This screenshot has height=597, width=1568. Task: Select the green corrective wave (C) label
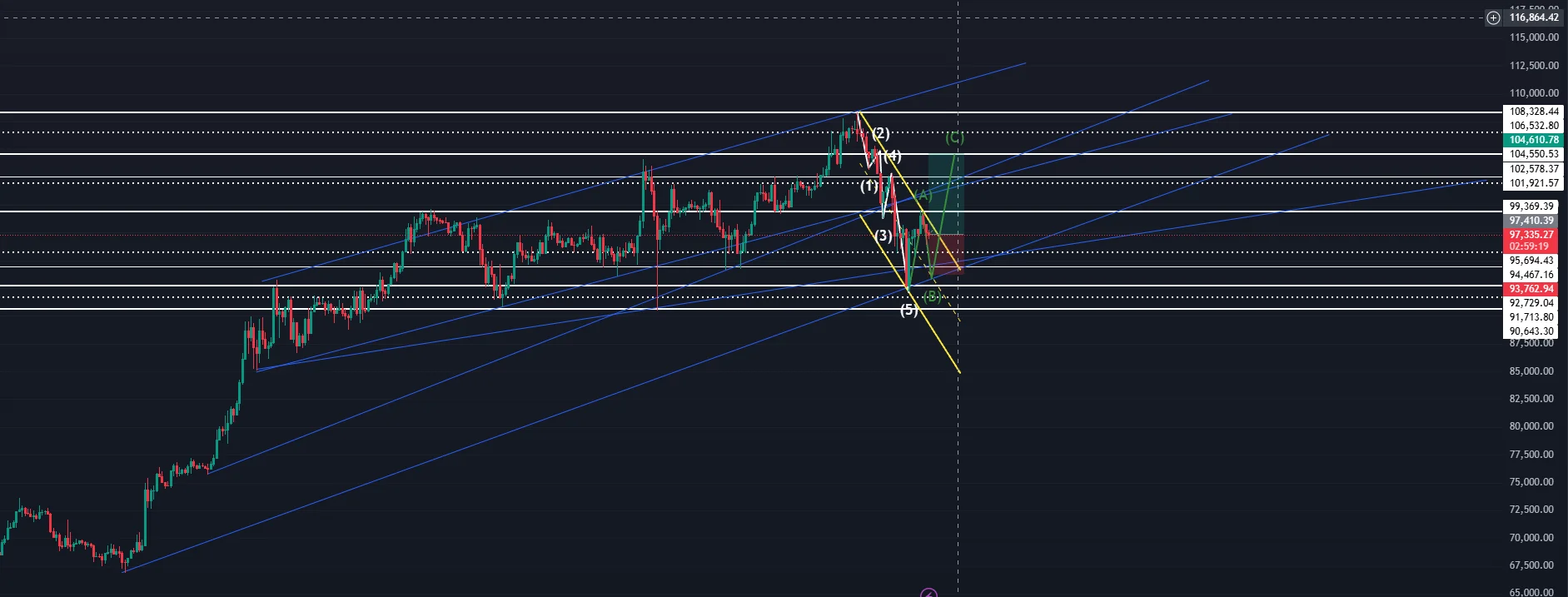[954, 137]
